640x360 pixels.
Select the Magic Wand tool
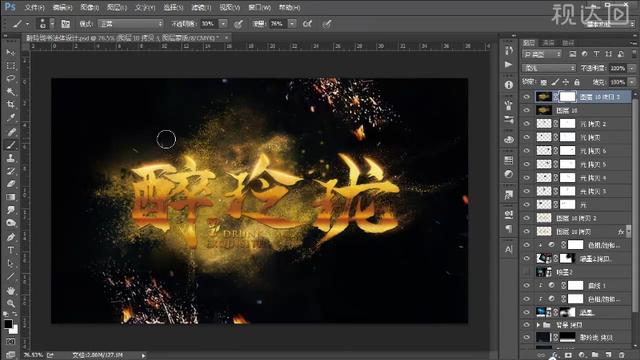coord(11,91)
